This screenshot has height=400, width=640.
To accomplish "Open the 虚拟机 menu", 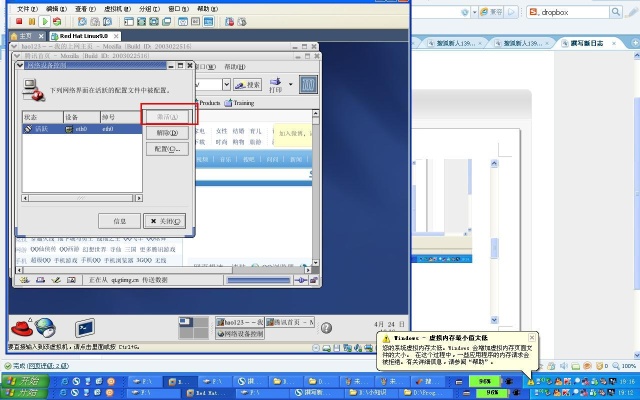I will click(x=118, y=9).
